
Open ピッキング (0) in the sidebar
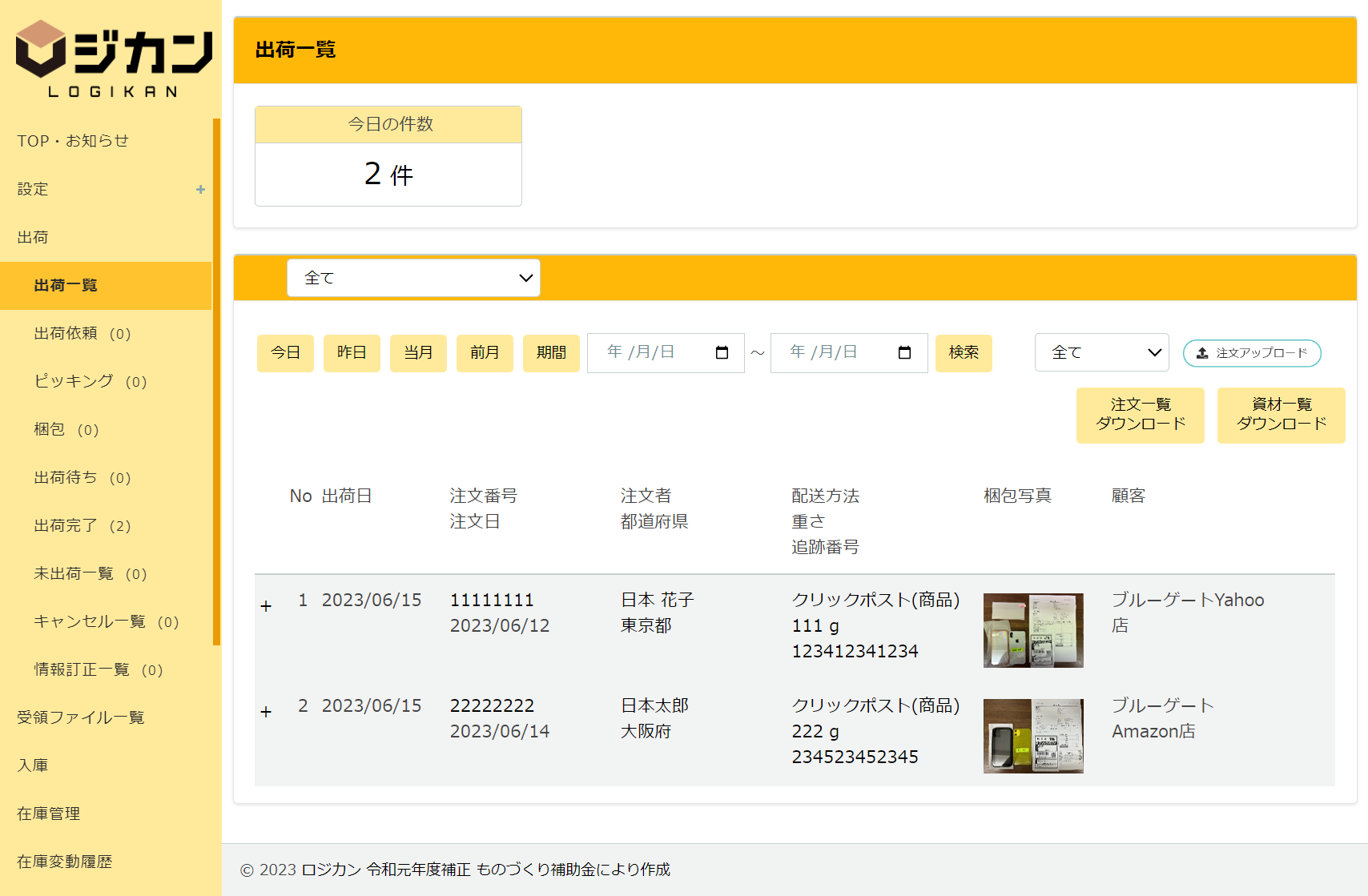[91, 382]
